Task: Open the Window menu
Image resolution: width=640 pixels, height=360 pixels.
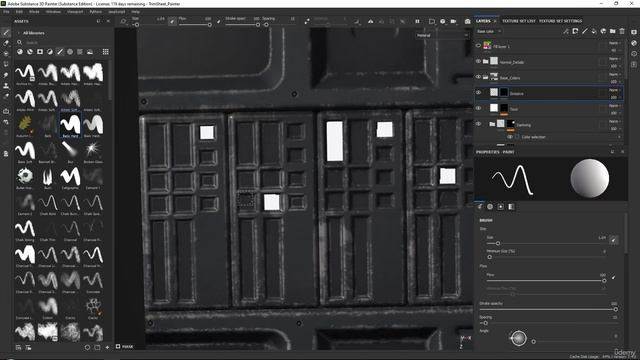Action: [53, 12]
